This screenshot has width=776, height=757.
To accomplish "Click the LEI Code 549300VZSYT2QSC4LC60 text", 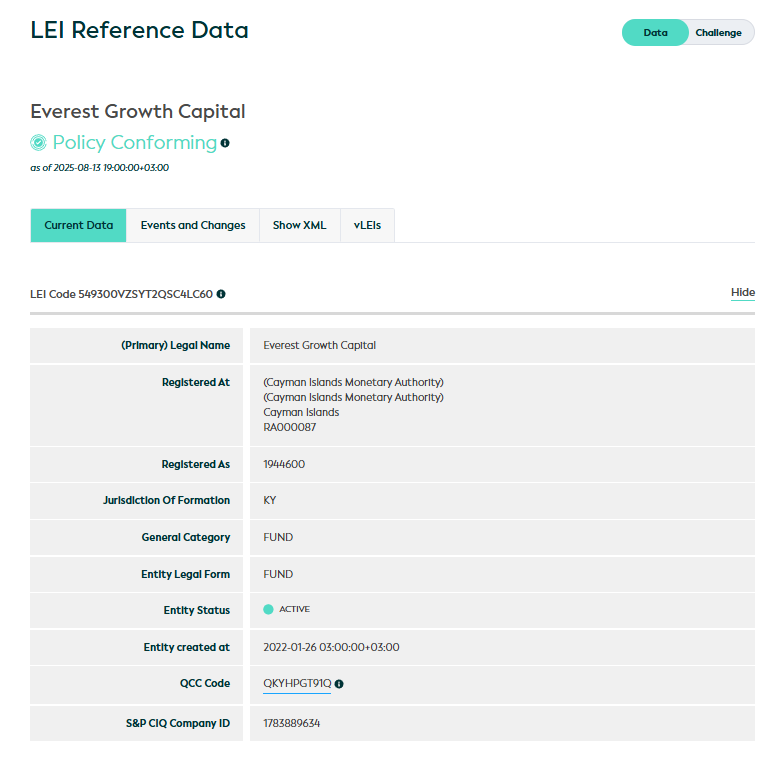I will click(x=121, y=294).
